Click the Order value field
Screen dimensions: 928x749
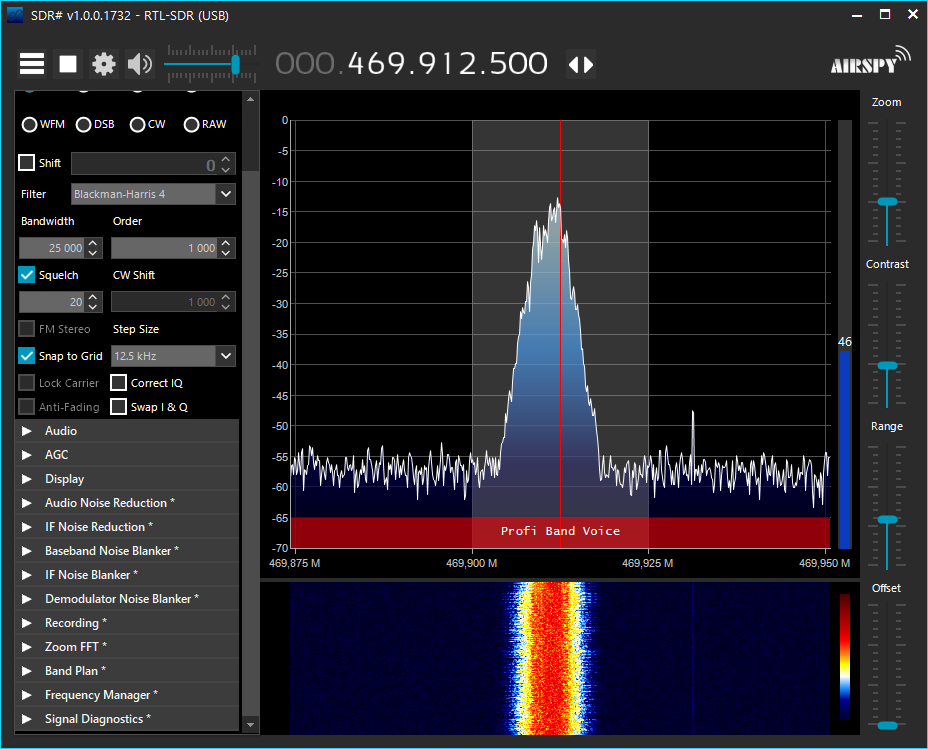pos(164,248)
